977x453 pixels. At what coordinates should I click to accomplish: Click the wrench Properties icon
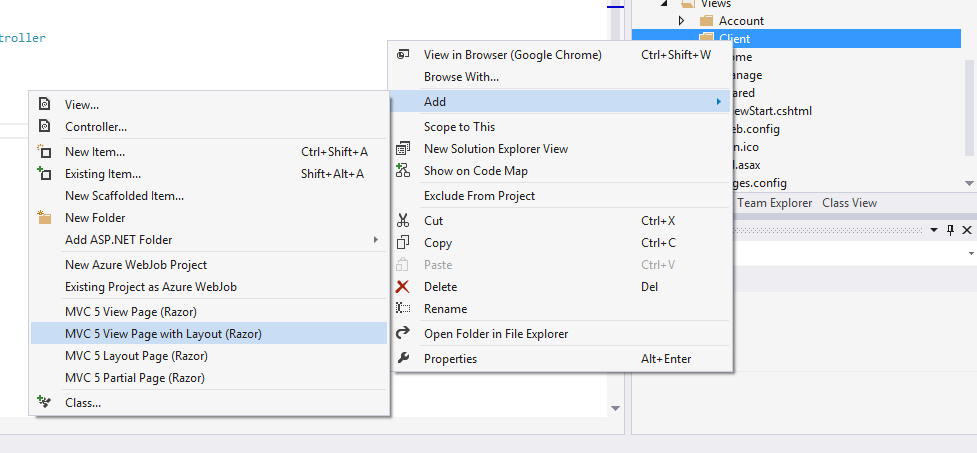404,359
